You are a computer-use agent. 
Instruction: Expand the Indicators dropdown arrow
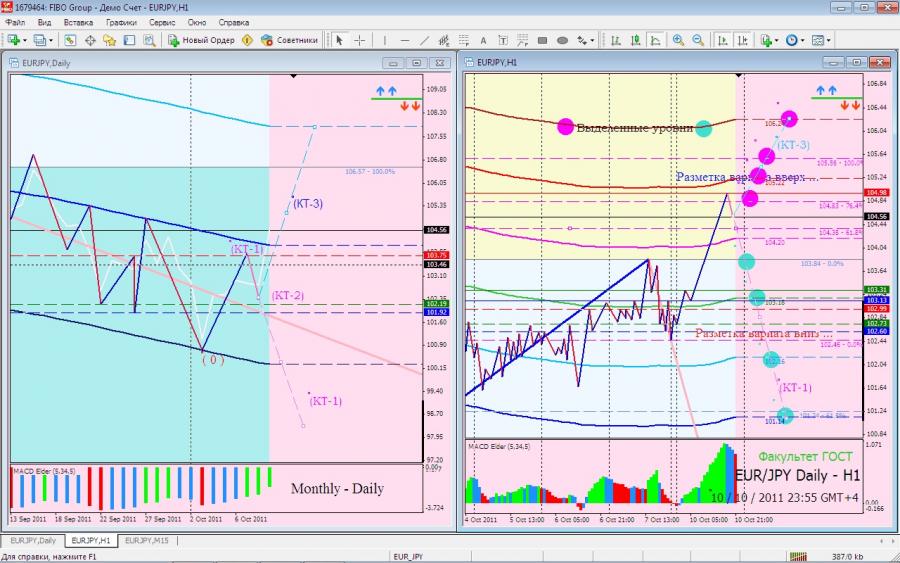click(x=777, y=41)
